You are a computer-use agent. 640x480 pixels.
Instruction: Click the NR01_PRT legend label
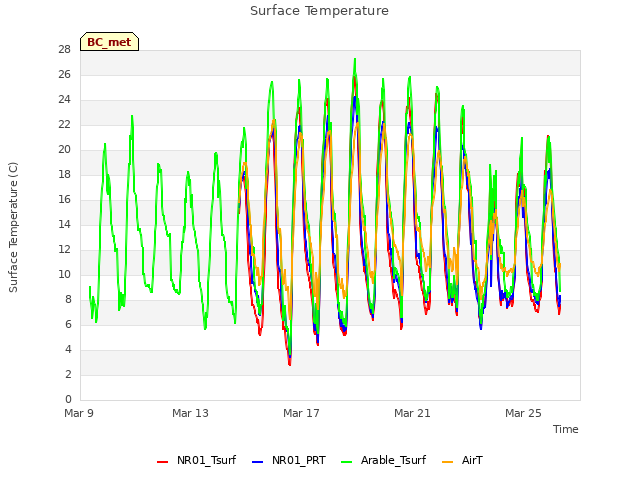click(299, 460)
